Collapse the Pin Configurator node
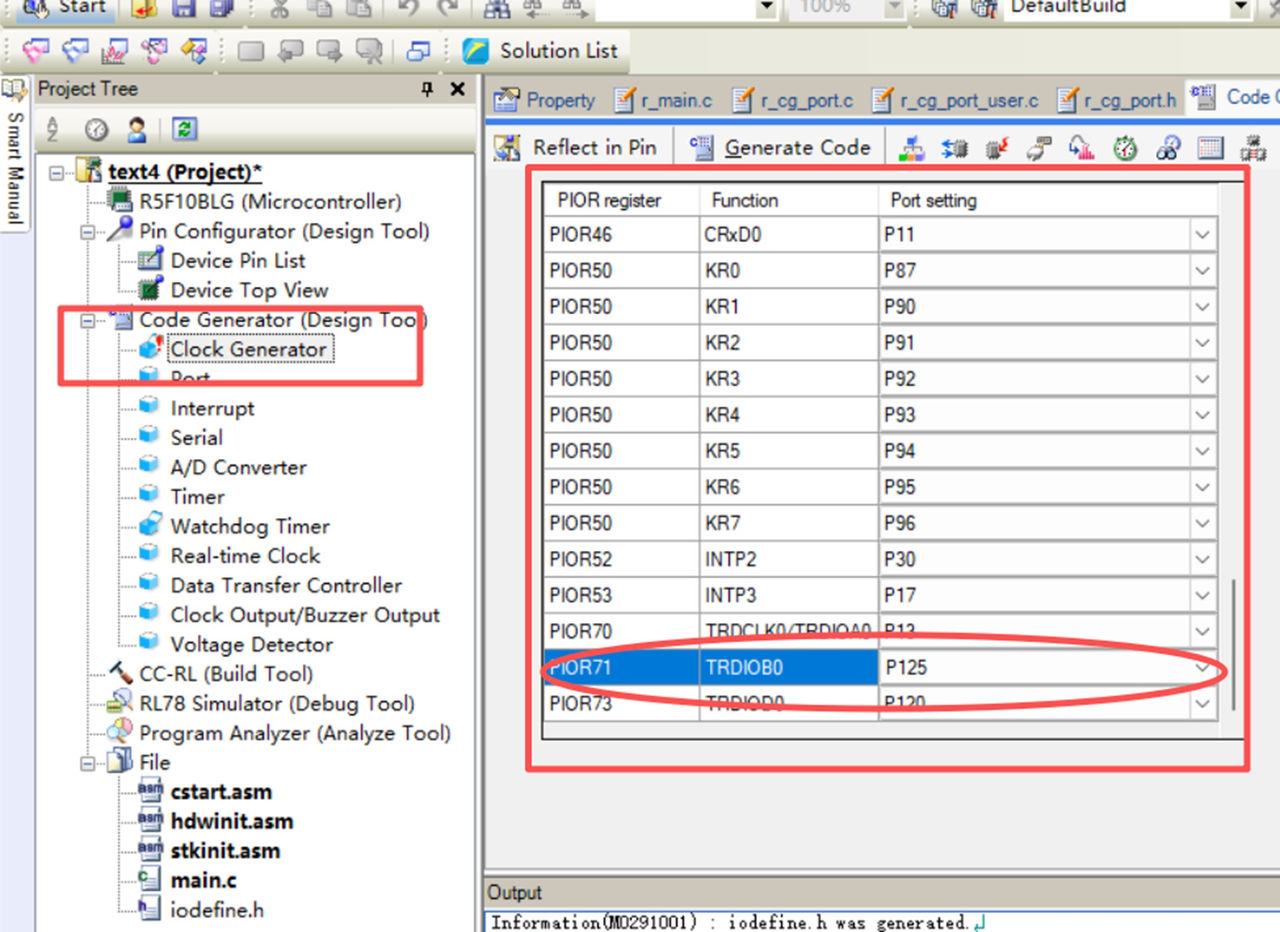The width and height of the screenshot is (1280, 932). click(88, 232)
